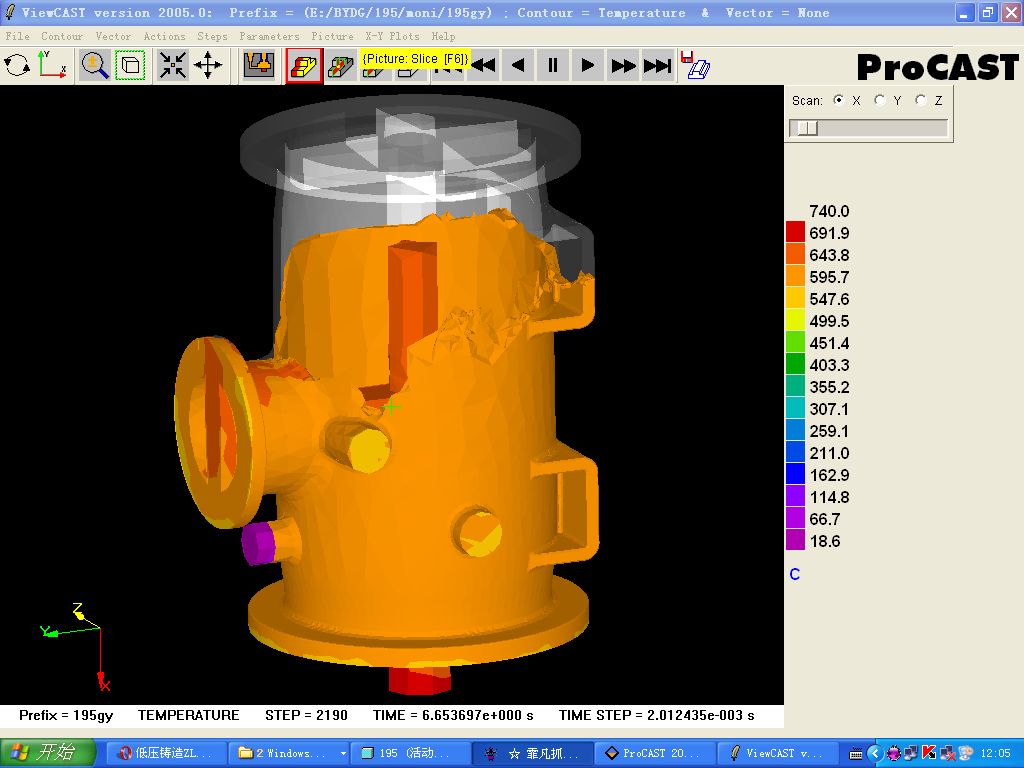Click the TIME STEP status text
The image size is (1024, 768).
pos(656,715)
